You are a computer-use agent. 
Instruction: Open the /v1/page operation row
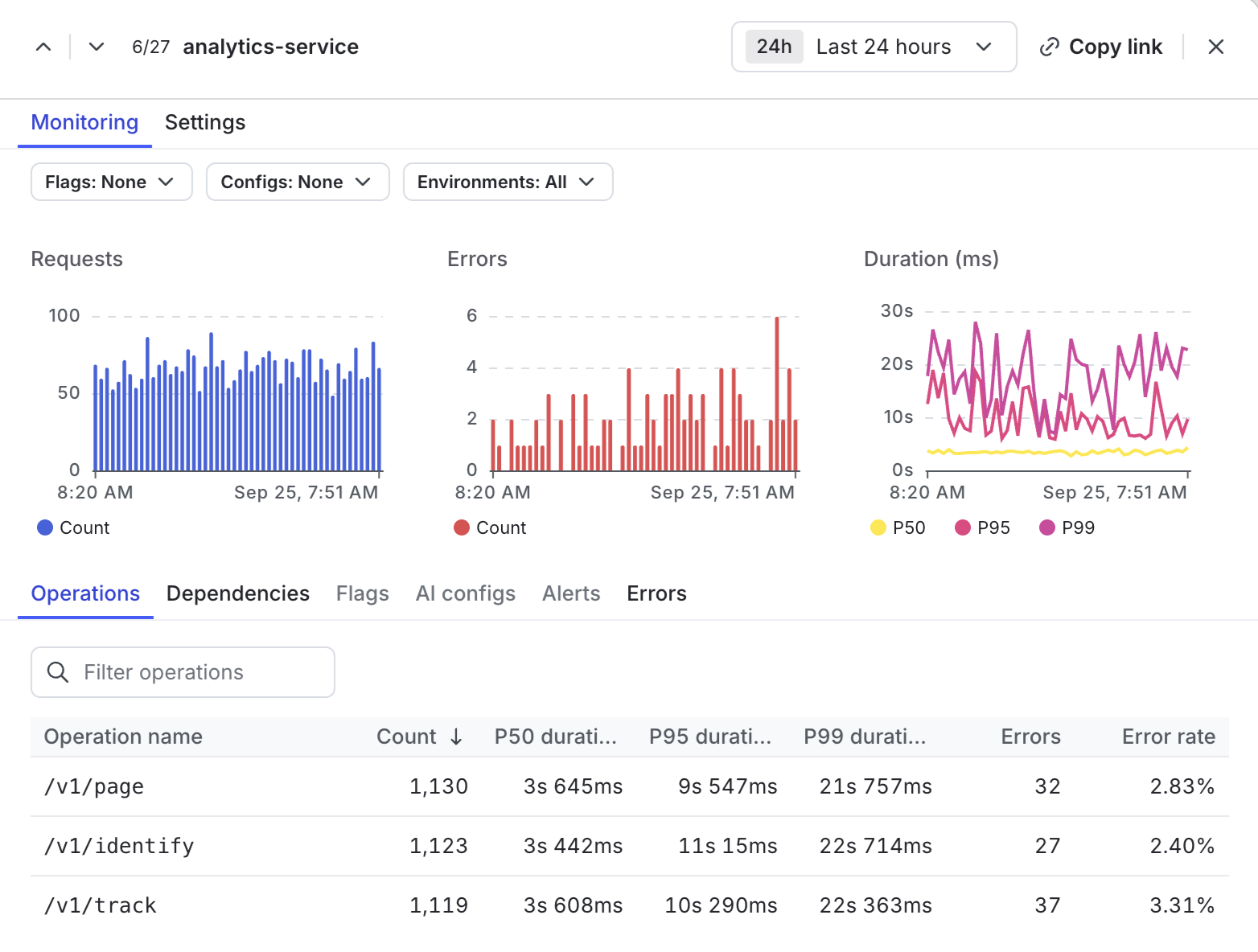tap(630, 786)
